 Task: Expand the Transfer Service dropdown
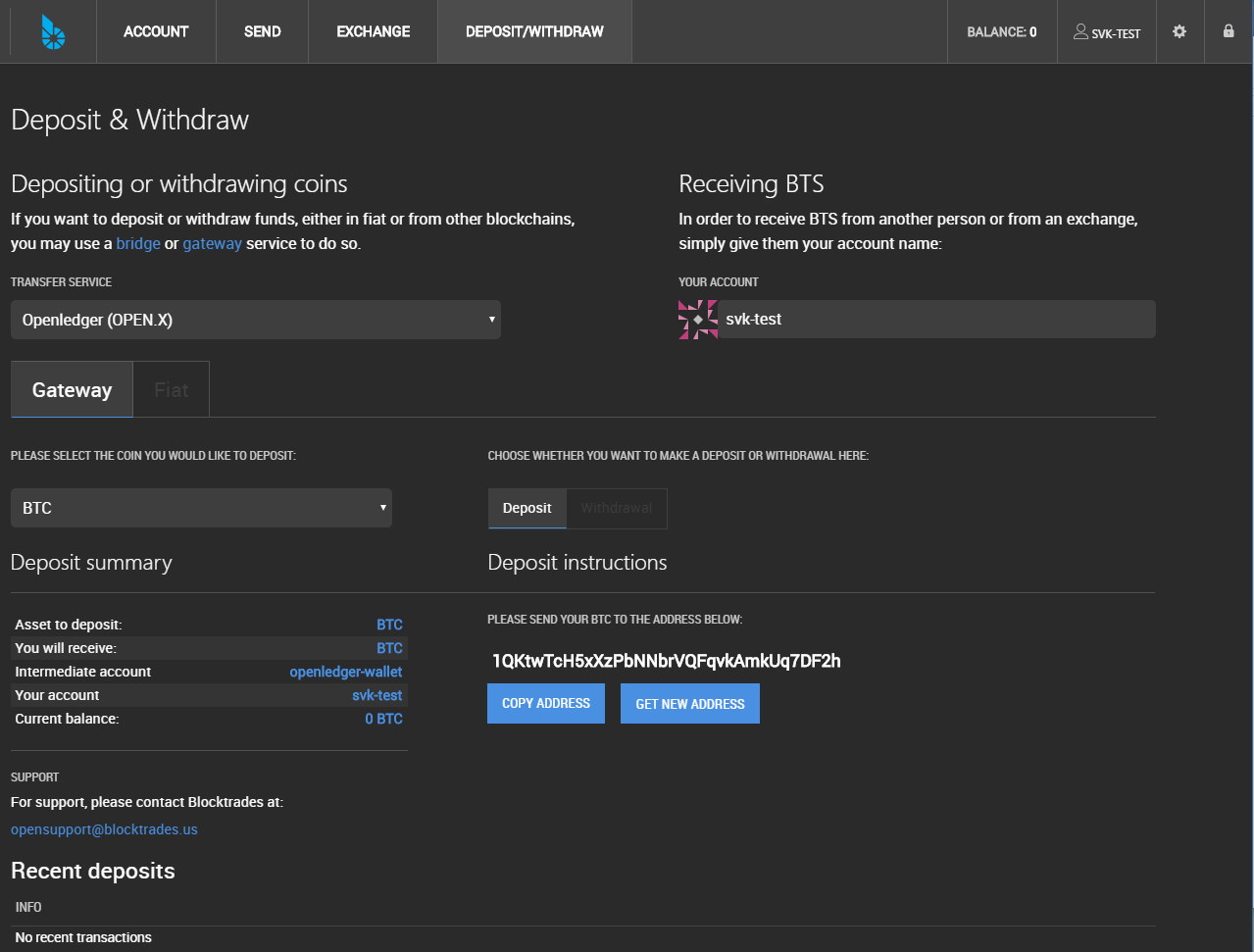click(x=256, y=320)
